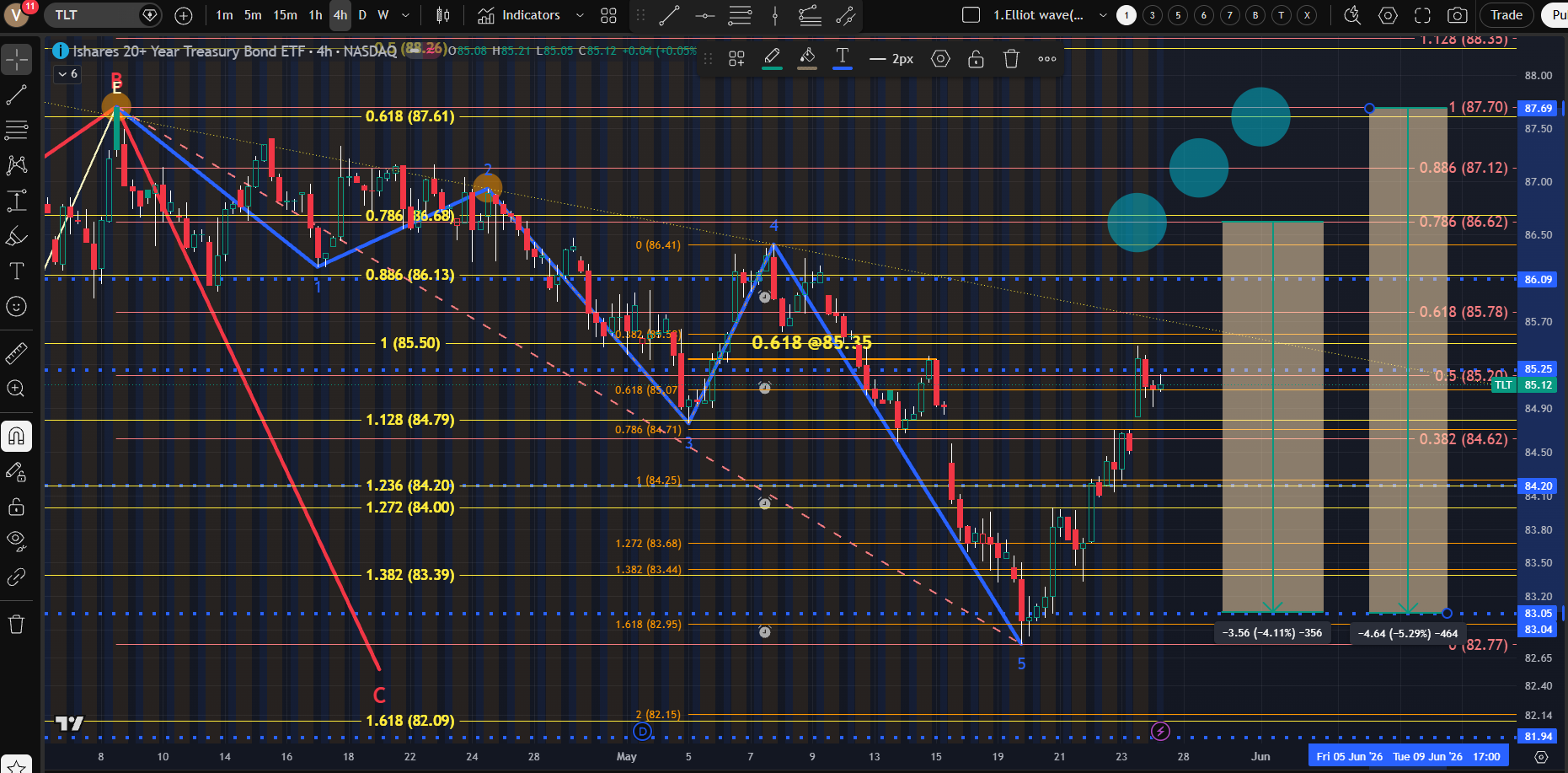Select the brush drawing tool
Viewport: 1568px width, 773px height.
[17, 236]
